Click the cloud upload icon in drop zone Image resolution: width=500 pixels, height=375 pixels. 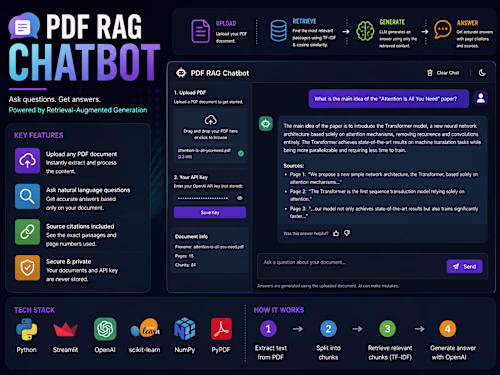point(210,119)
